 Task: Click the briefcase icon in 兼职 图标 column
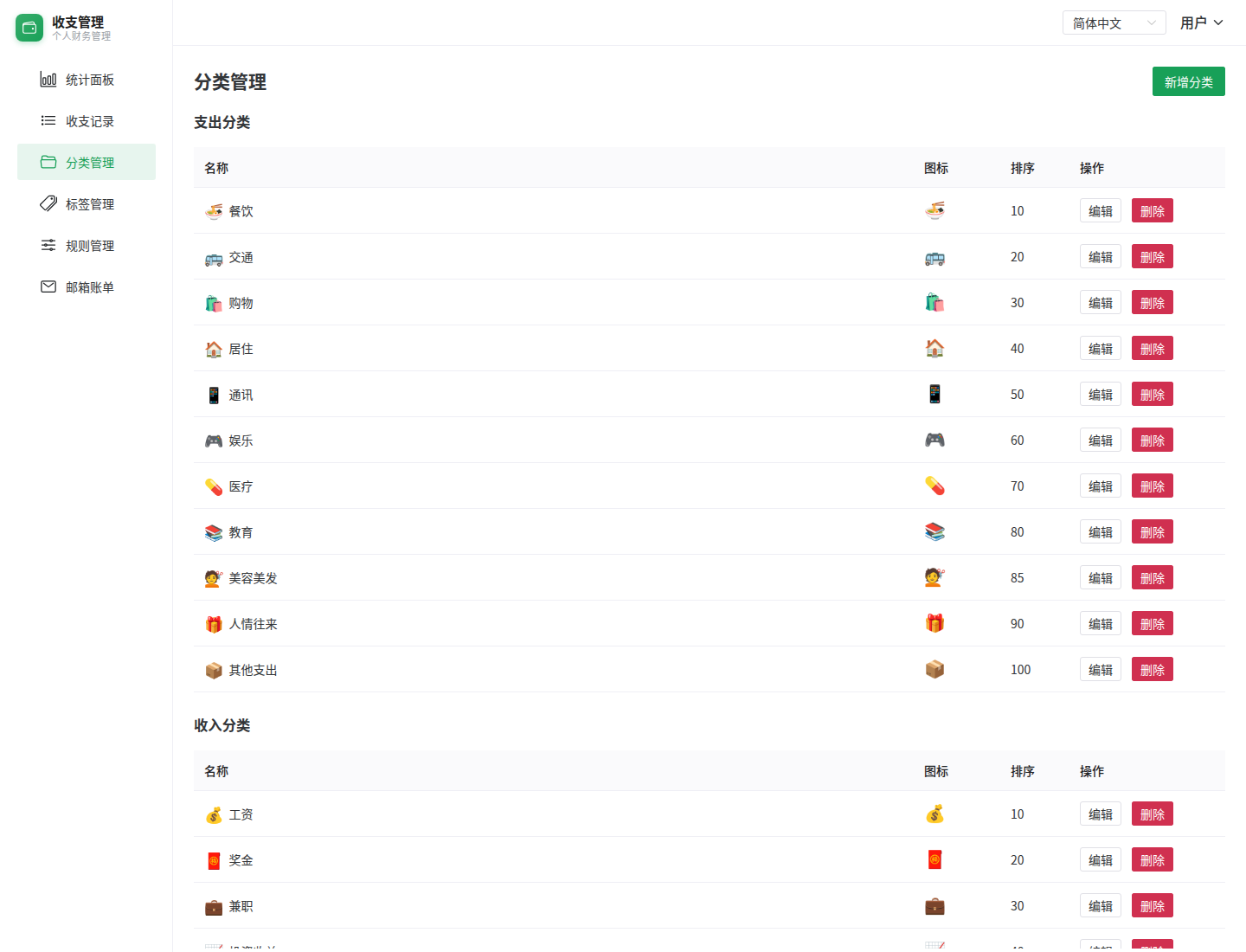click(x=934, y=905)
